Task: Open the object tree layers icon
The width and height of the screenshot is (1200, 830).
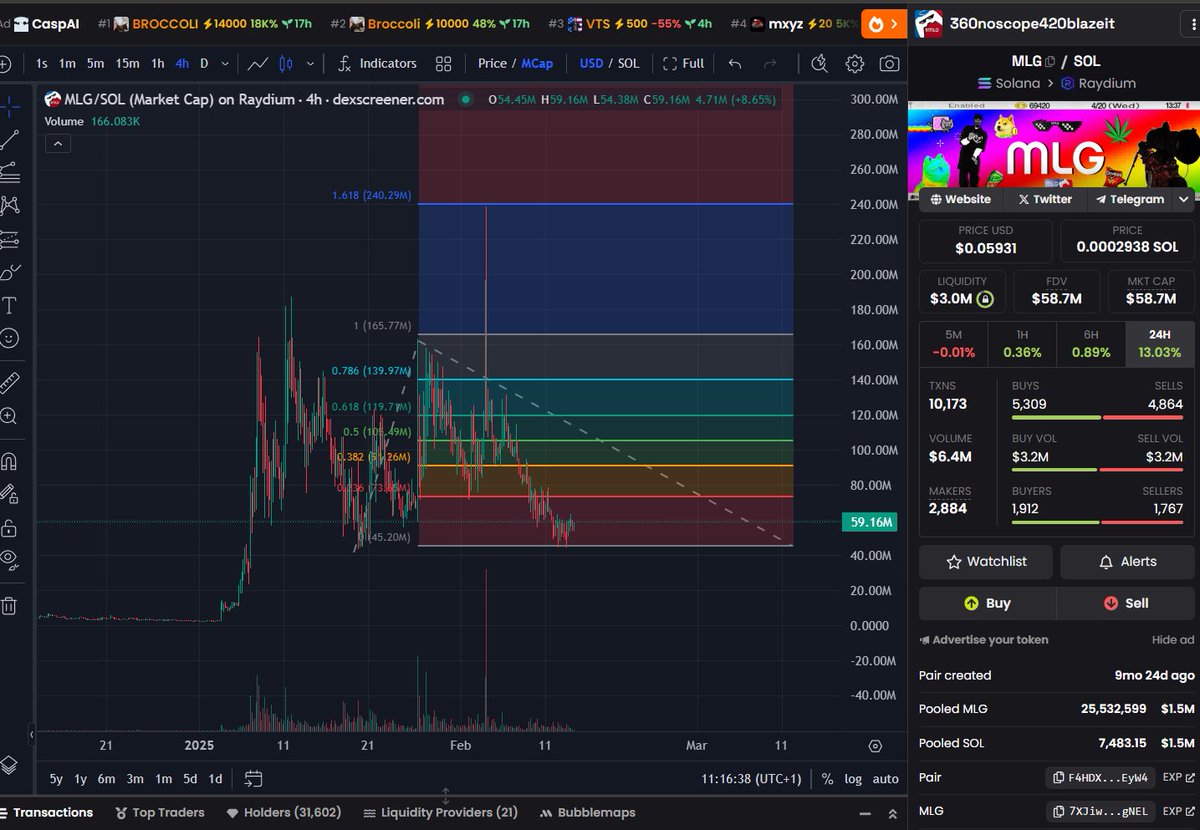Action: click(x=9, y=765)
